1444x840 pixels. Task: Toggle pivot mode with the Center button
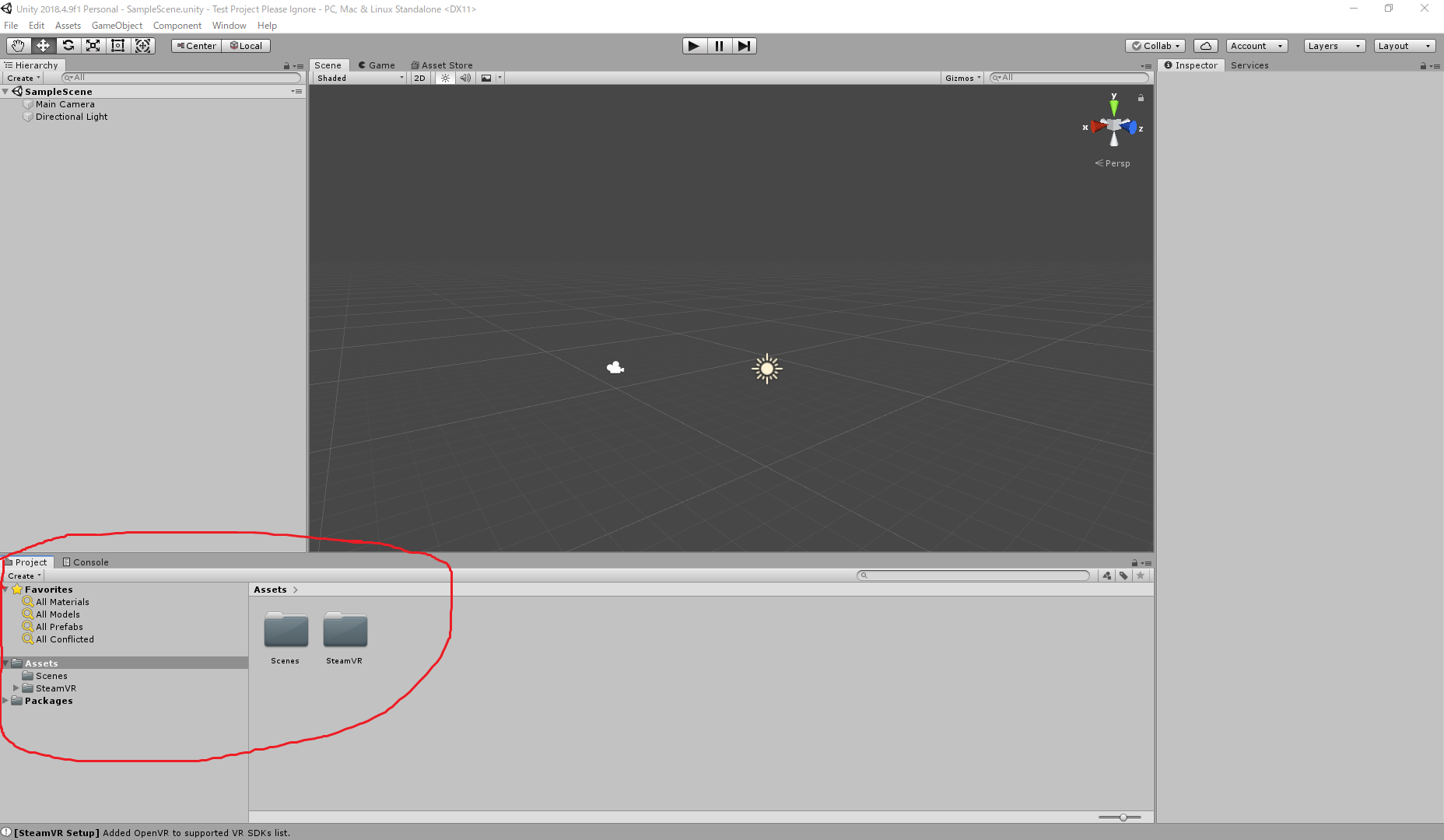pos(195,45)
